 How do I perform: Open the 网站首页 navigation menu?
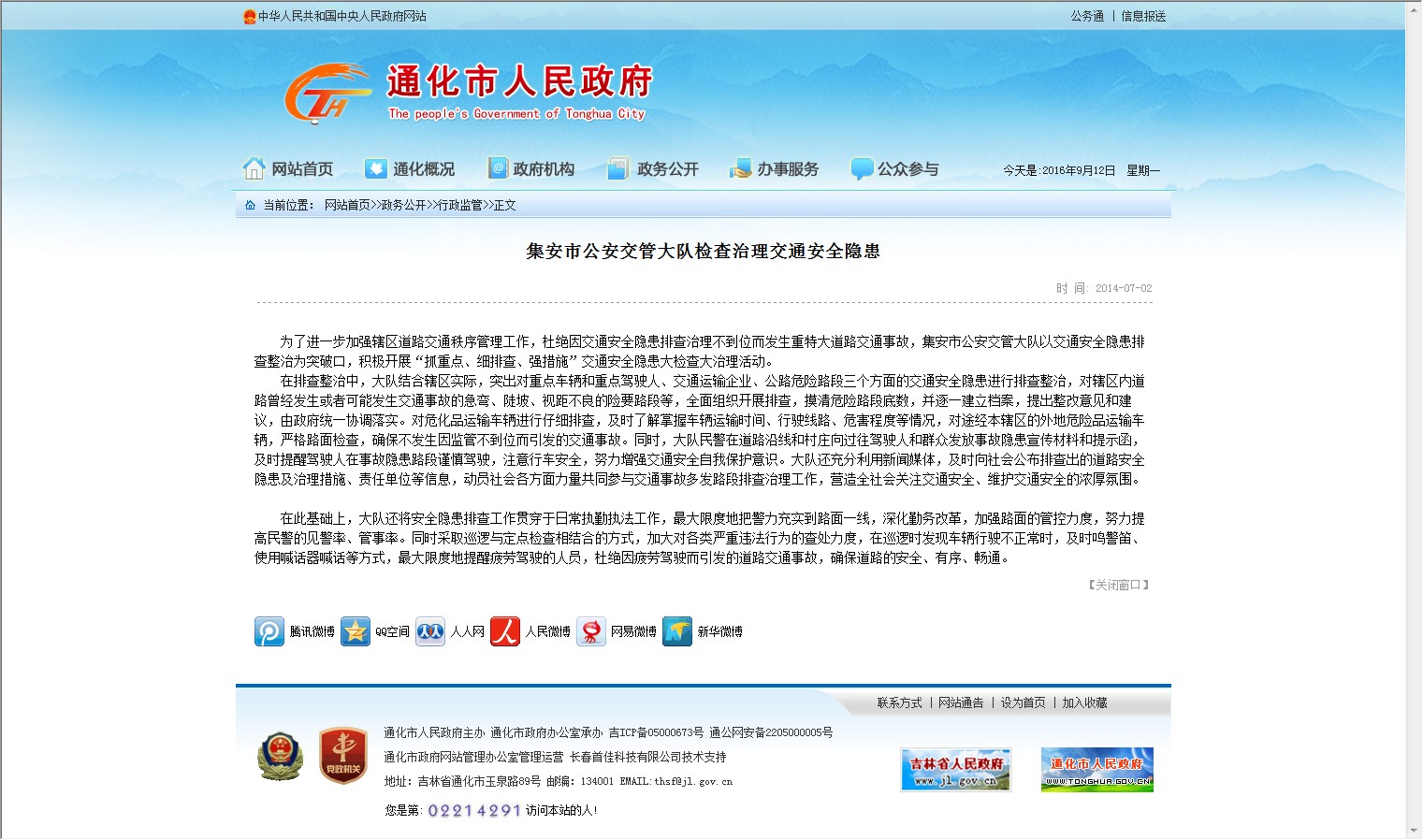pyautogui.click(x=288, y=169)
